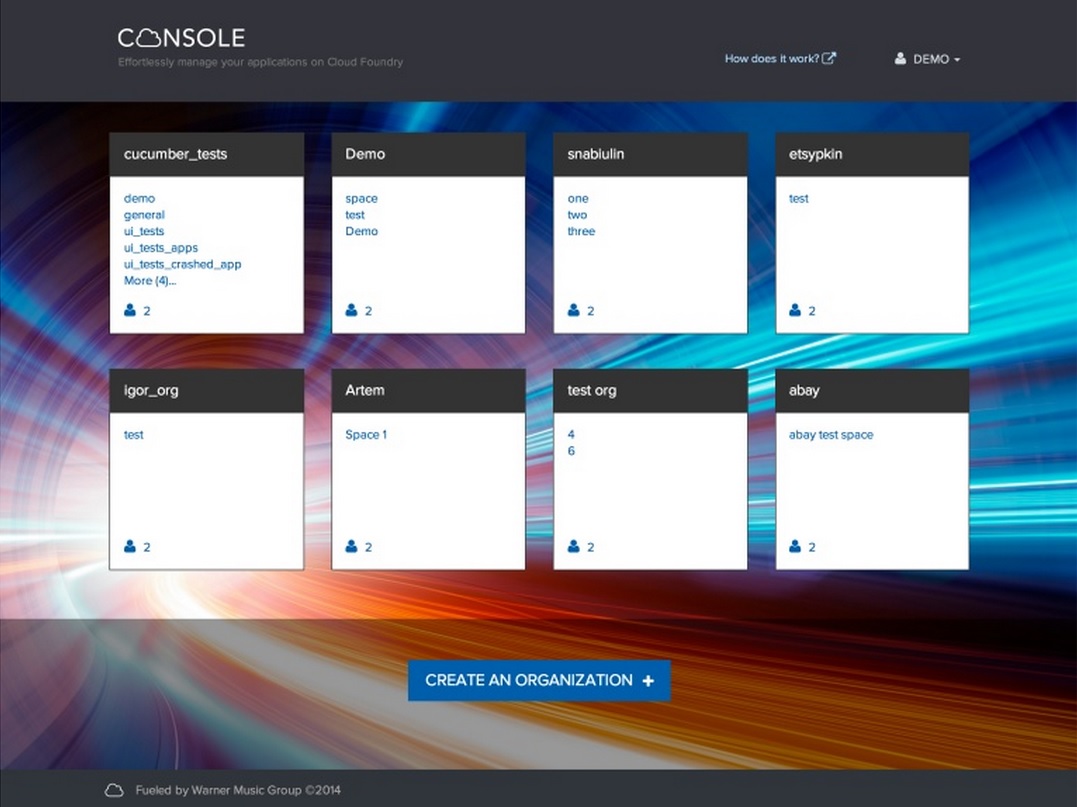
Task: Open the space link in Demo card
Action: [x=361, y=198]
